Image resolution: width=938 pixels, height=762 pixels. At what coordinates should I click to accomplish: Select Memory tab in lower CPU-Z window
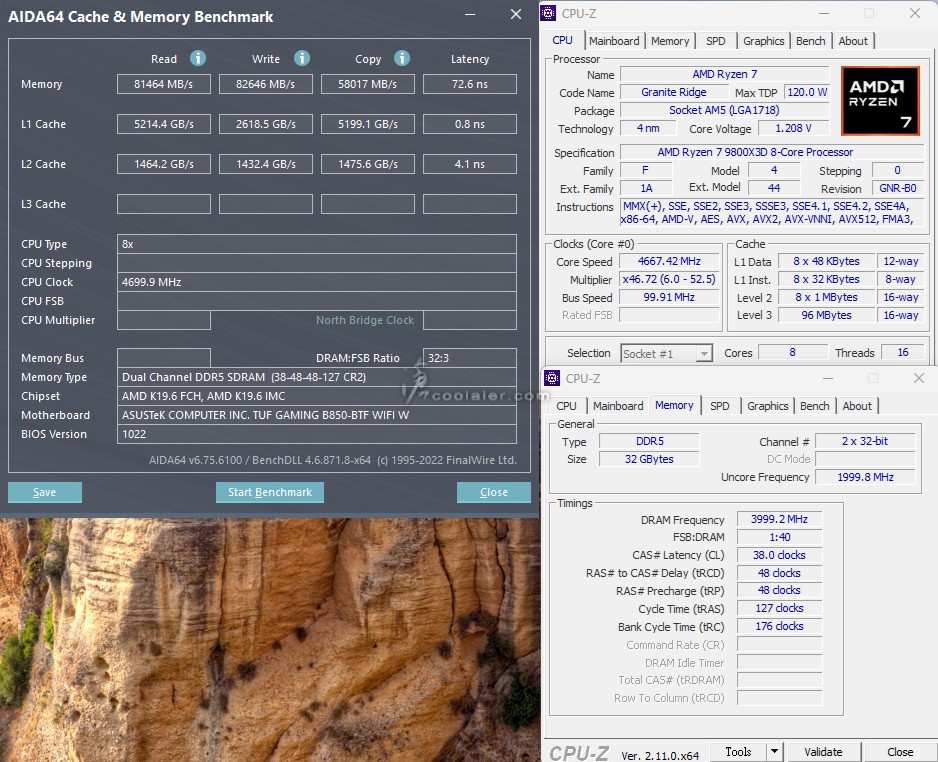coord(674,405)
